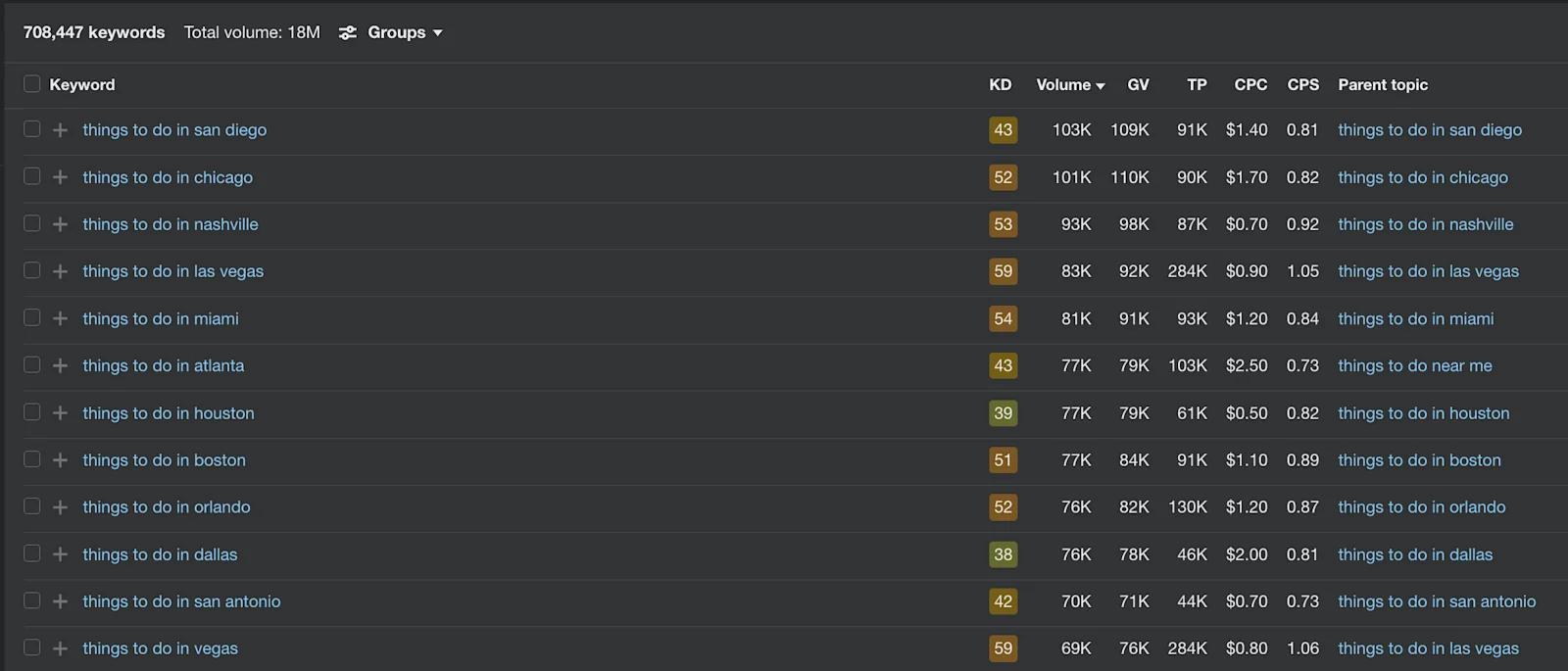Open the filters sliders icon next to Groups
The height and width of the screenshot is (671, 1568).
point(347,31)
